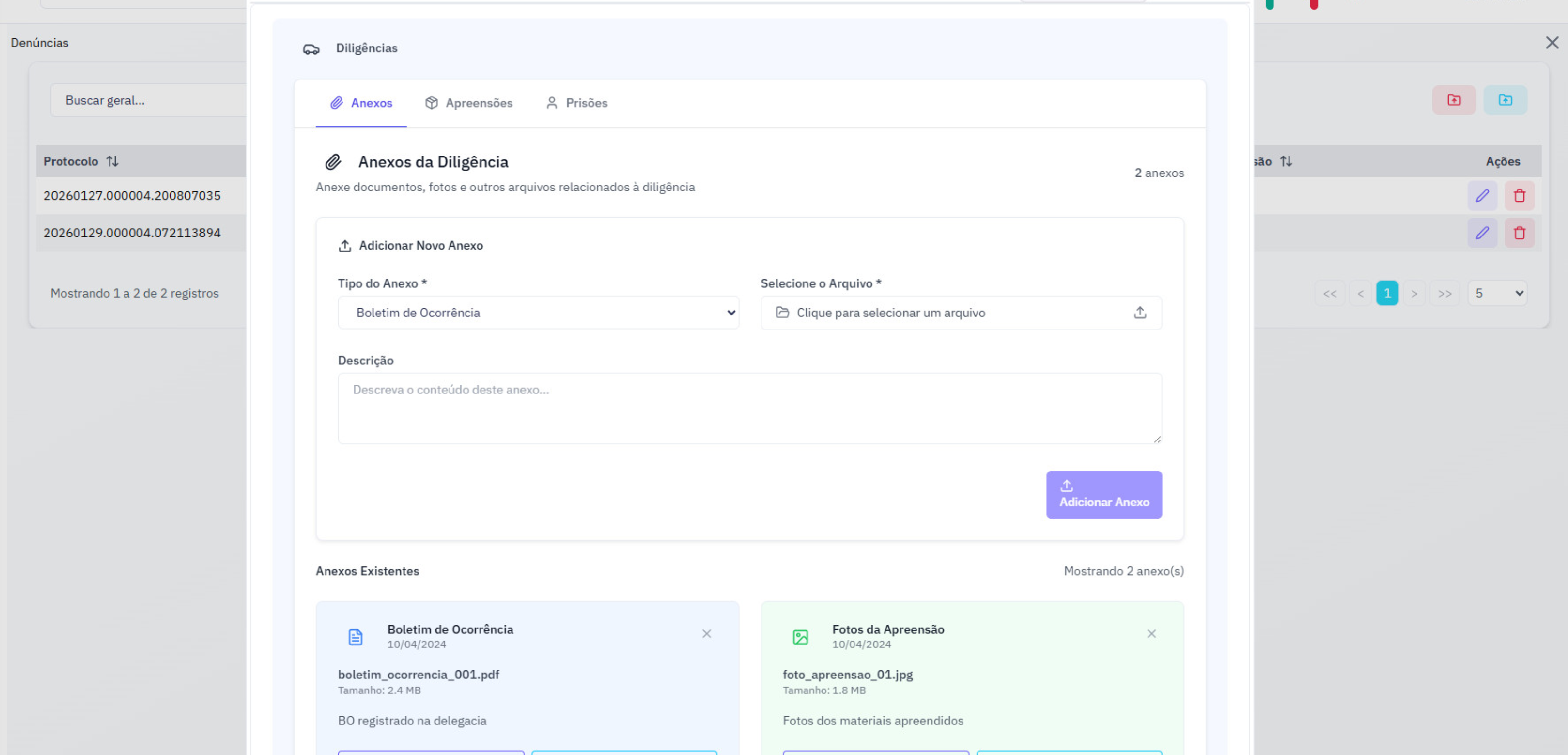The image size is (1568, 755).
Task: Delete denúncia on the first table row
Action: coord(1519,195)
